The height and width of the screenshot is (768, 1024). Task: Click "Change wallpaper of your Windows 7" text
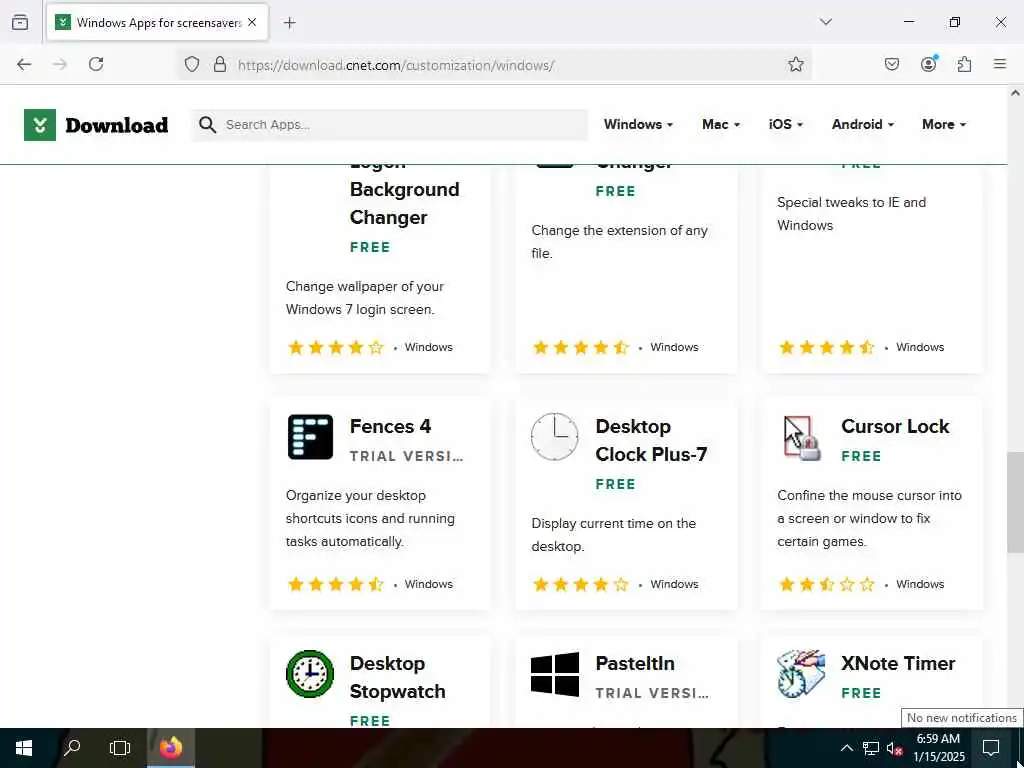[x=364, y=298]
